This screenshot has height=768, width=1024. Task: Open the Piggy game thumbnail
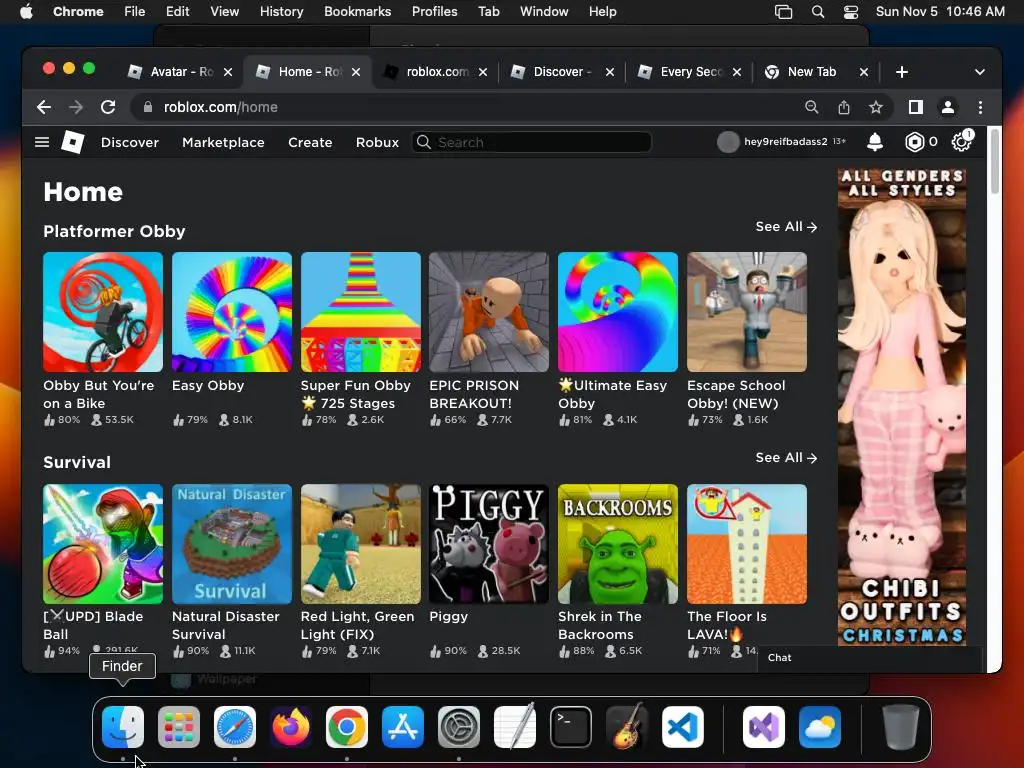(489, 544)
